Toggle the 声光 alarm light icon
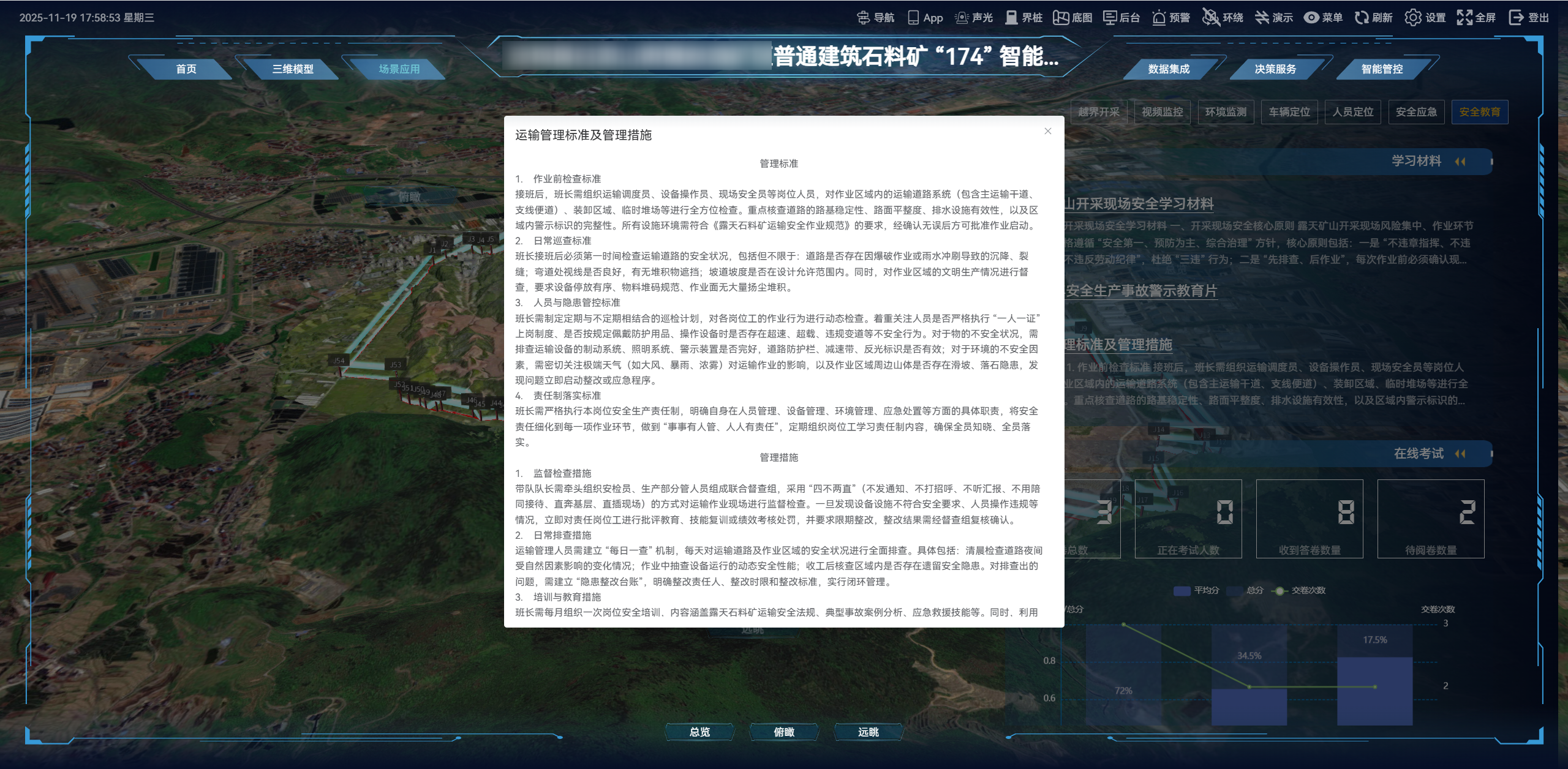The height and width of the screenshot is (769, 1568). pyautogui.click(x=962, y=18)
